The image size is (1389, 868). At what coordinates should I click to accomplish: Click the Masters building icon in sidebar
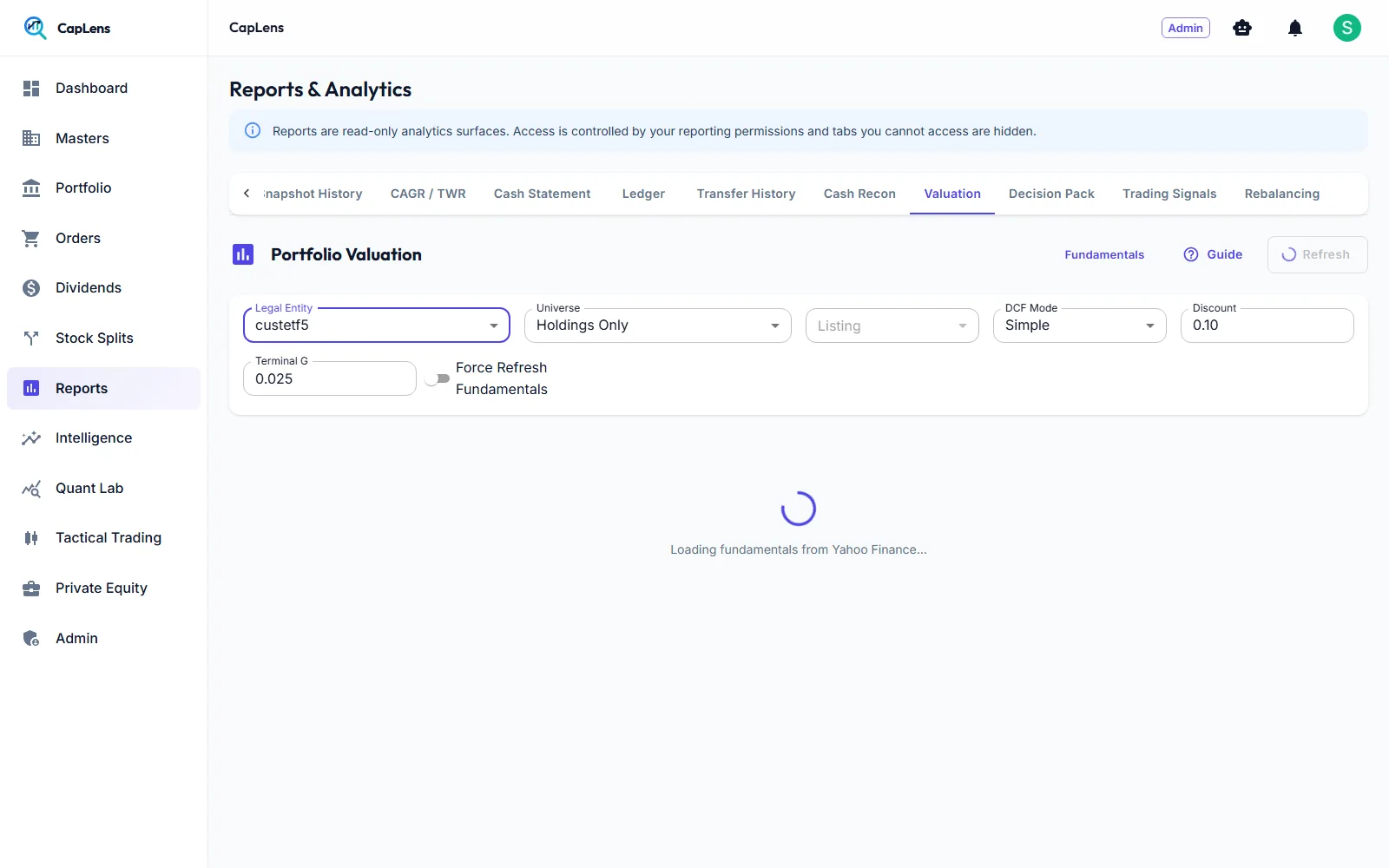31,138
